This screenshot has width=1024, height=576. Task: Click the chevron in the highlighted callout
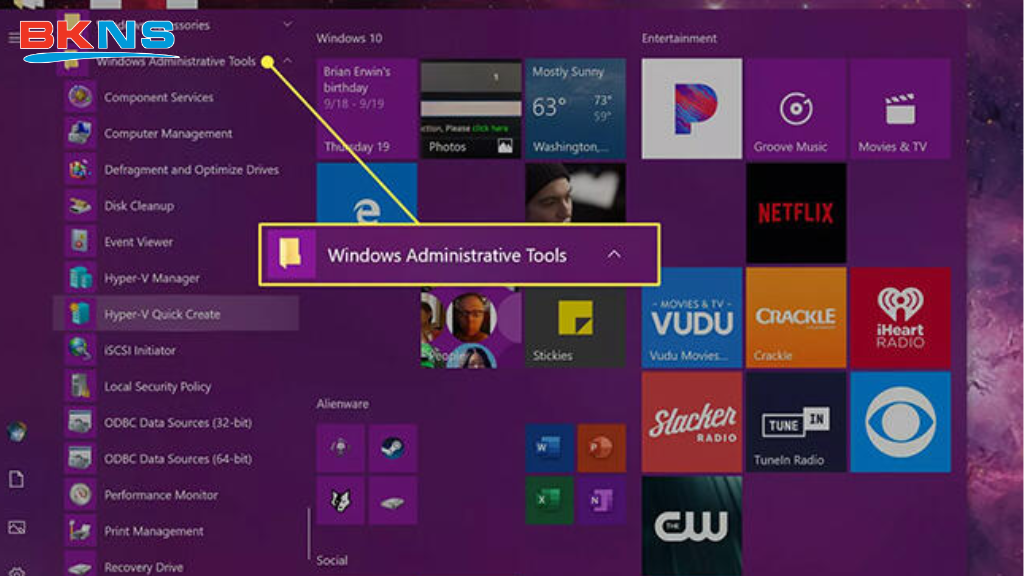pyautogui.click(x=615, y=255)
